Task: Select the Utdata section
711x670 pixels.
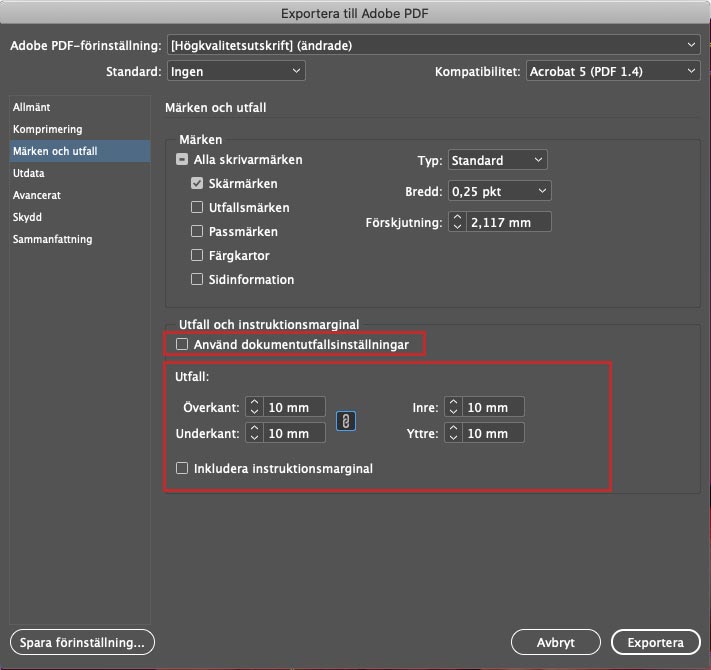Action: click(x=80, y=173)
